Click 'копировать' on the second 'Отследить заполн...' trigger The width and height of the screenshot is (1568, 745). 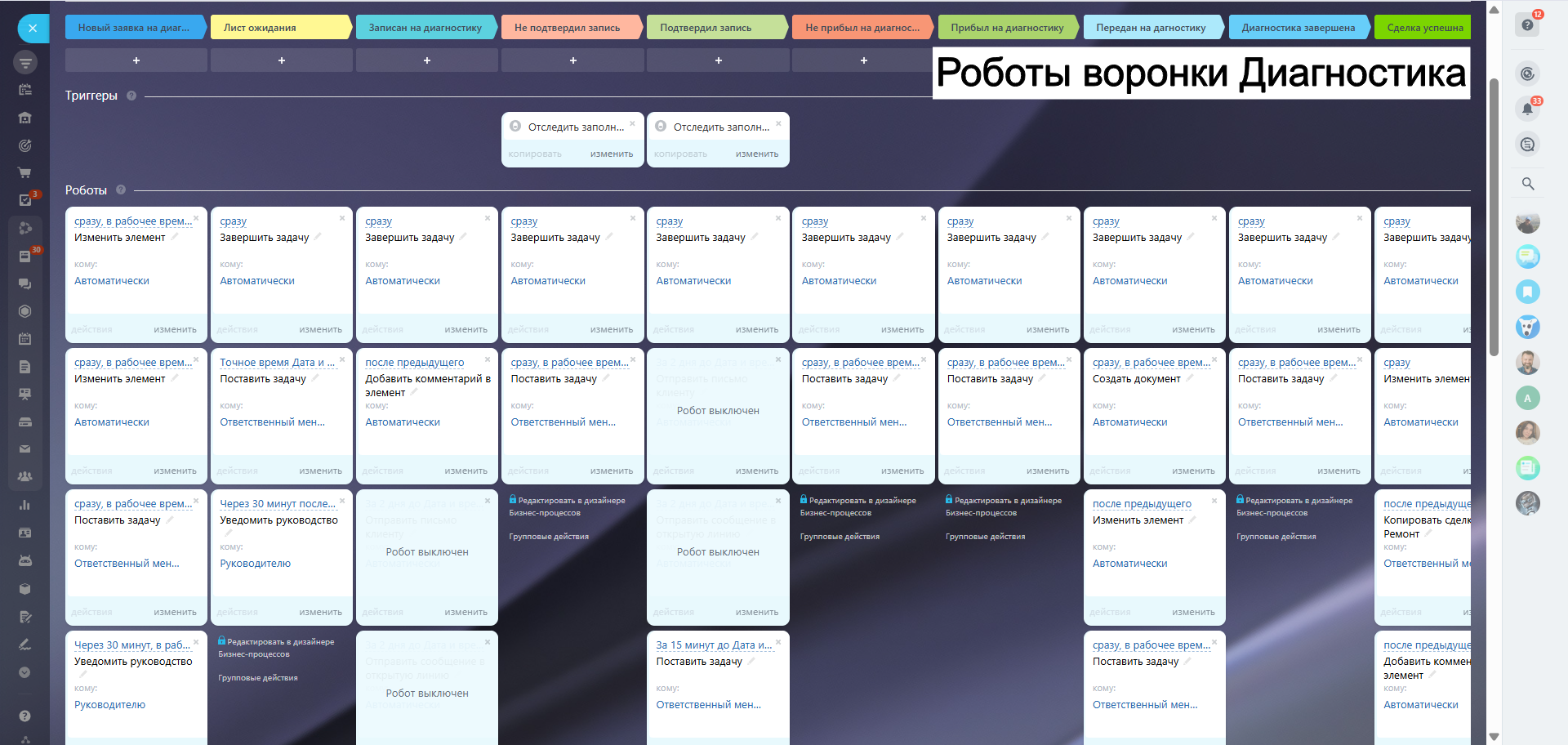(x=680, y=154)
